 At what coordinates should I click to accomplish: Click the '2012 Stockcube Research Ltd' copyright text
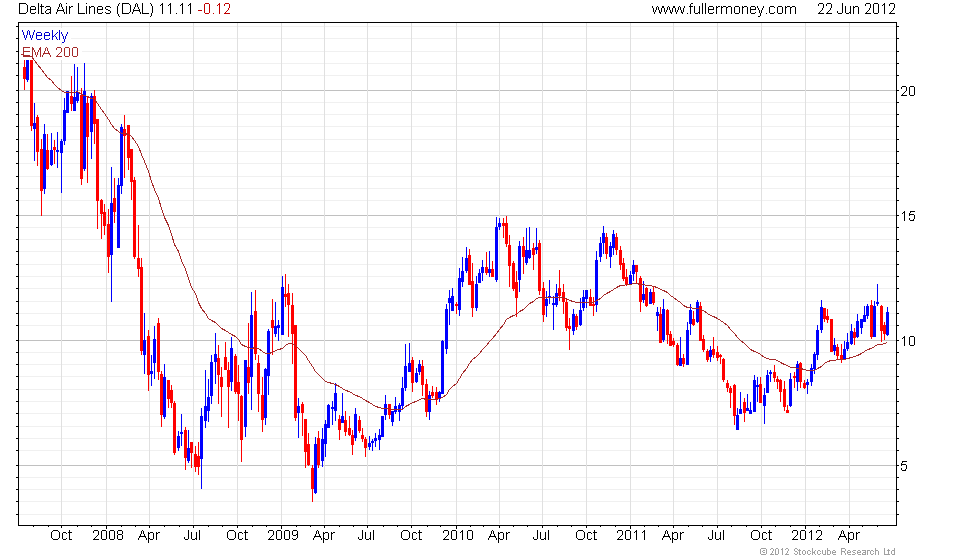(828, 552)
